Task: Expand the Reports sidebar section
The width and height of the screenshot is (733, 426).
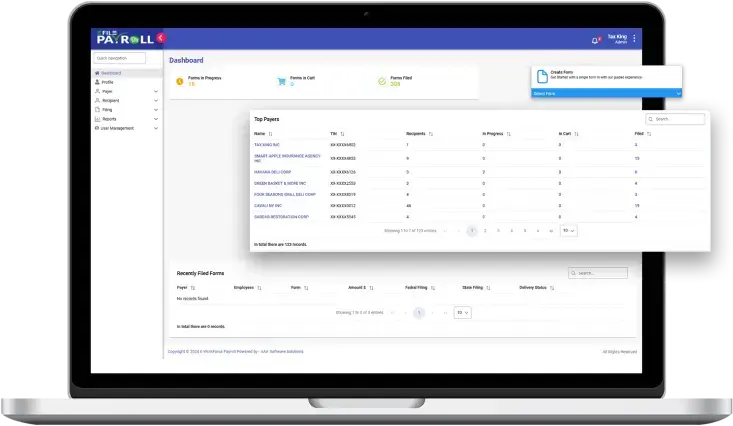Action: click(x=156, y=119)
